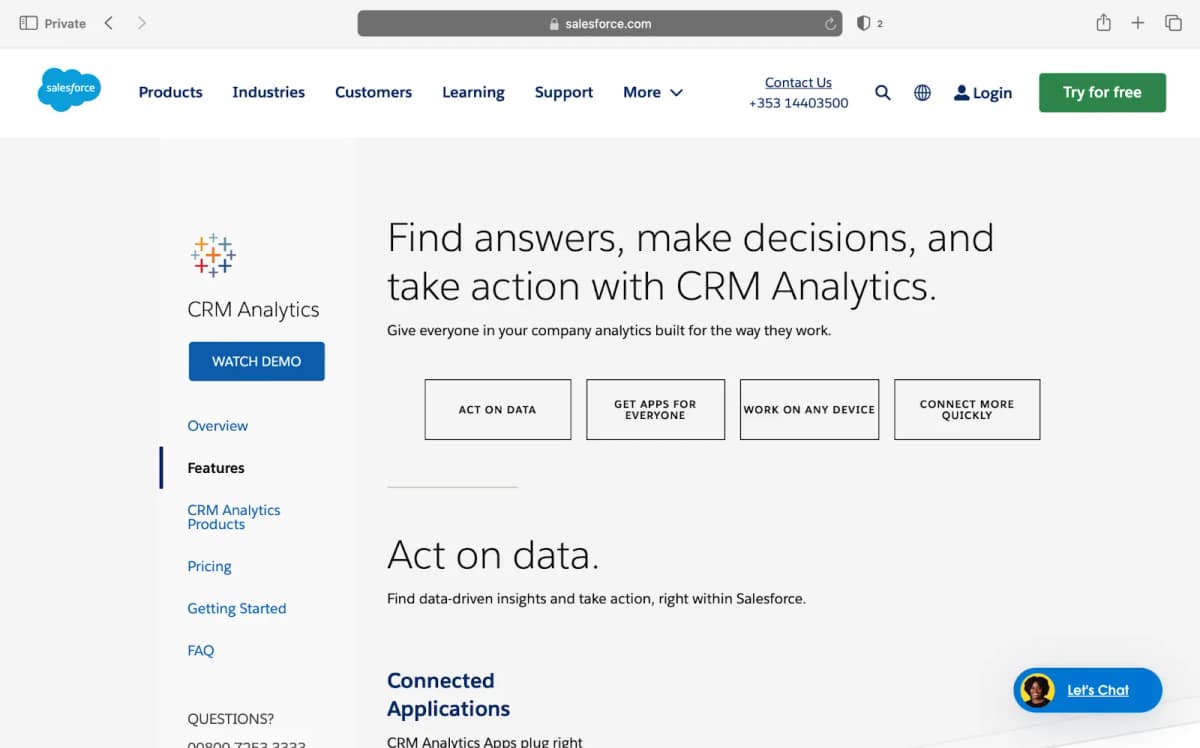Select GET APPS FOR EVERYONE box

(655, 409)
